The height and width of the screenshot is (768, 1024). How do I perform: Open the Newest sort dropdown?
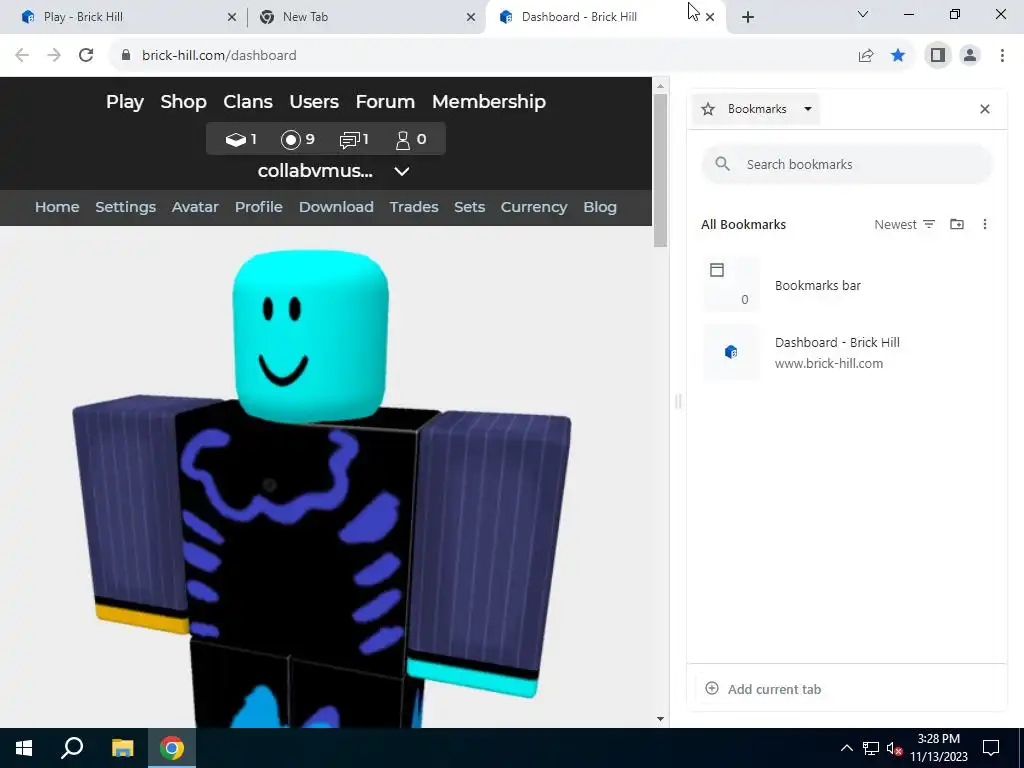pyautogui.click(x=904, y=224)
